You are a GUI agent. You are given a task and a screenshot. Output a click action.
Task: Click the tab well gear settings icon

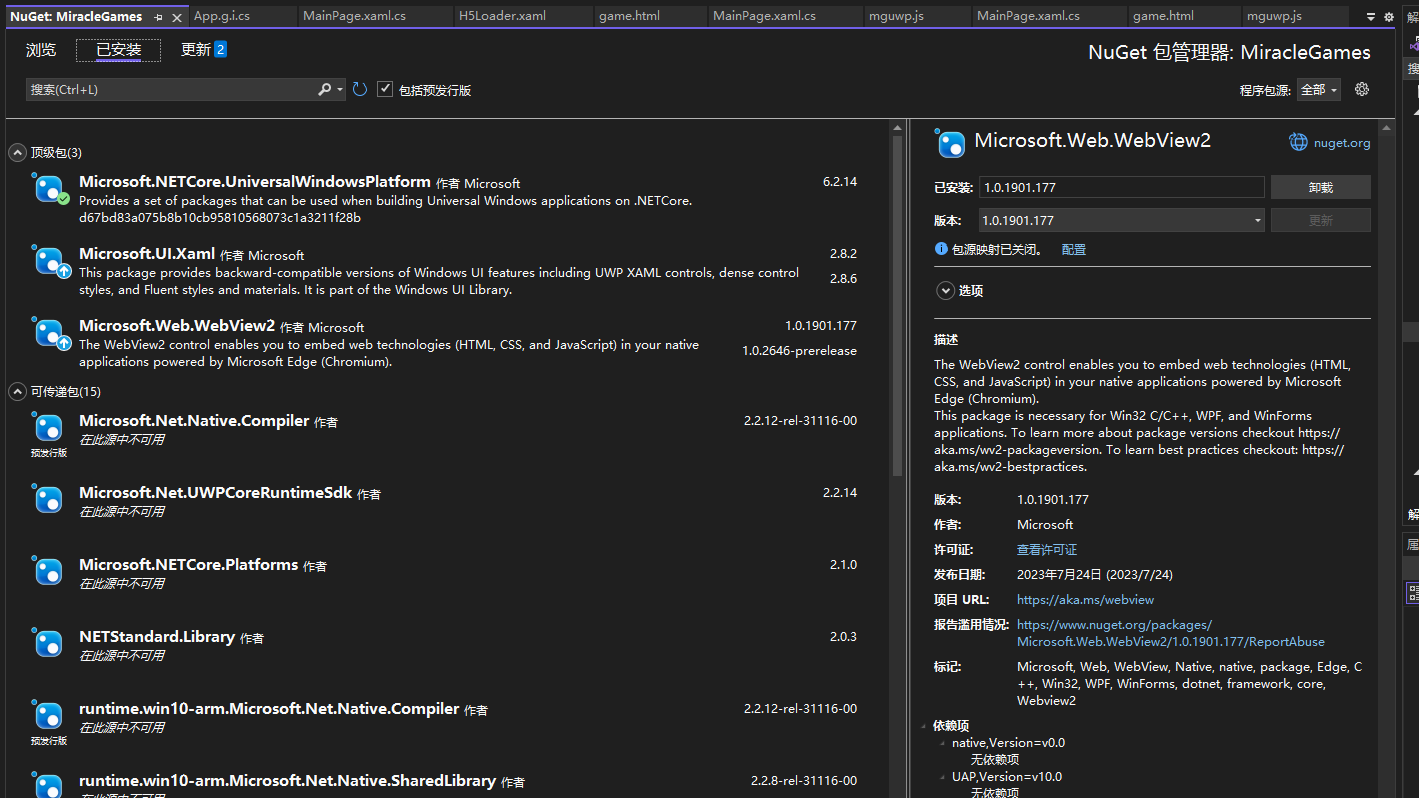[x=1388, y=17]
